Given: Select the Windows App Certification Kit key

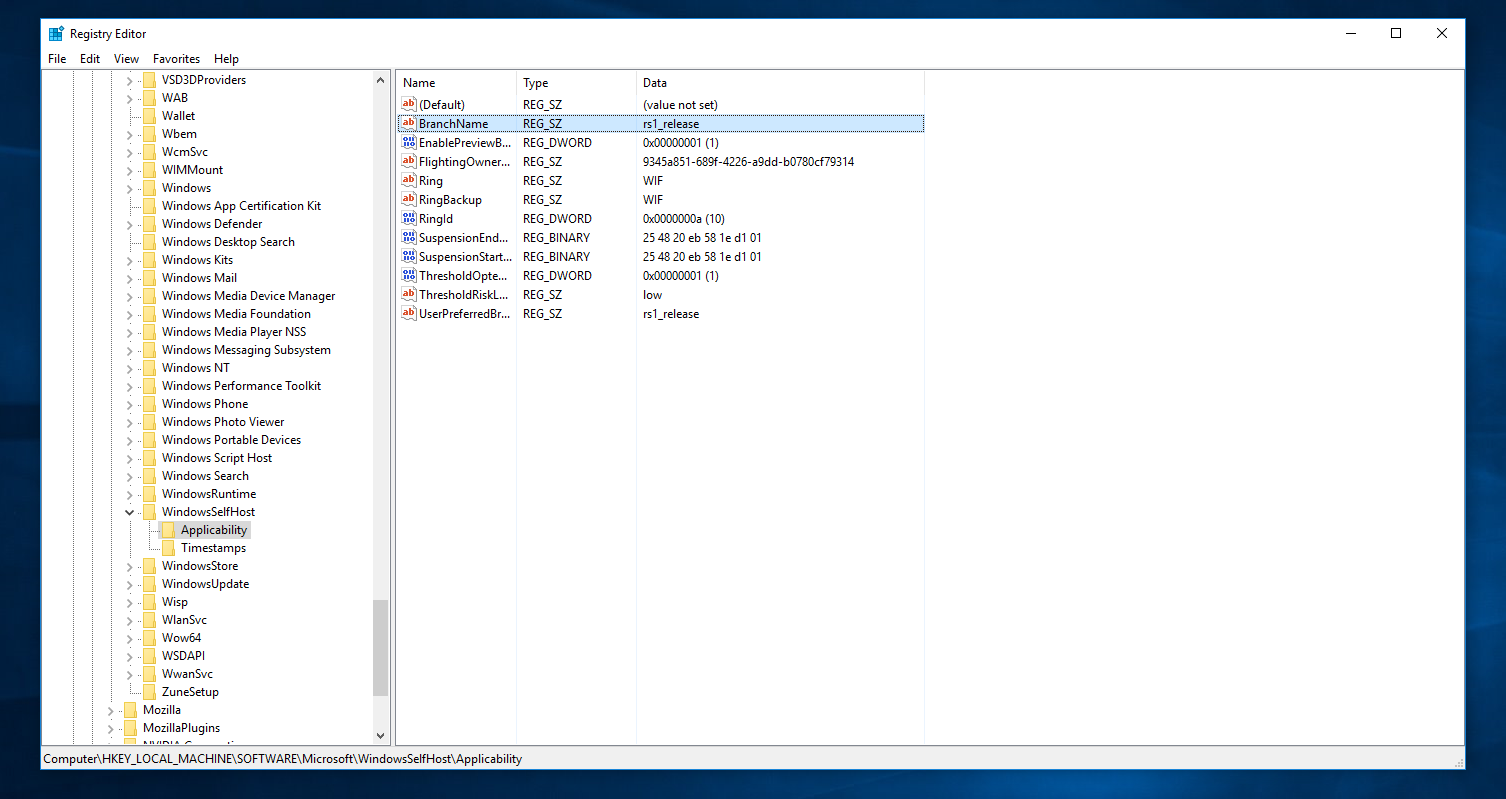Looking at the screenshot, I should 241,206.
